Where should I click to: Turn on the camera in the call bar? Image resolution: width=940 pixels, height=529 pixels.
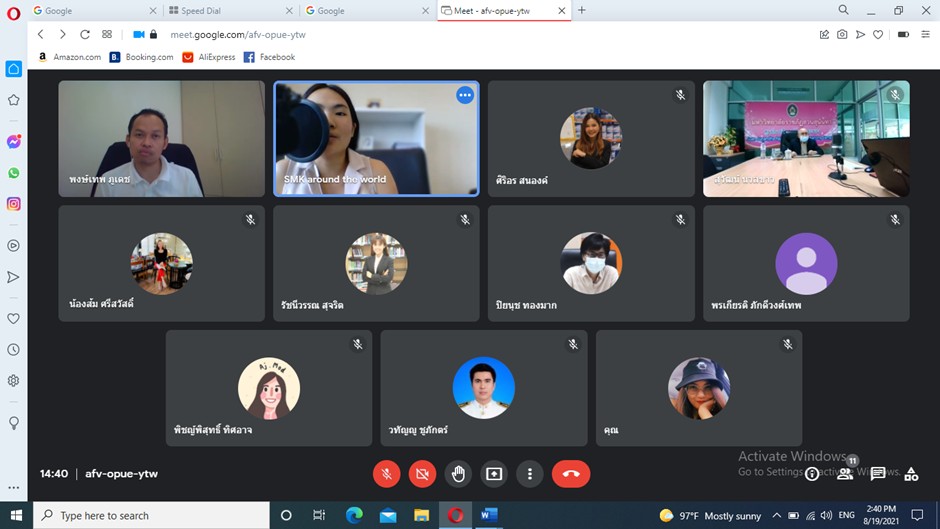(423, 474)
